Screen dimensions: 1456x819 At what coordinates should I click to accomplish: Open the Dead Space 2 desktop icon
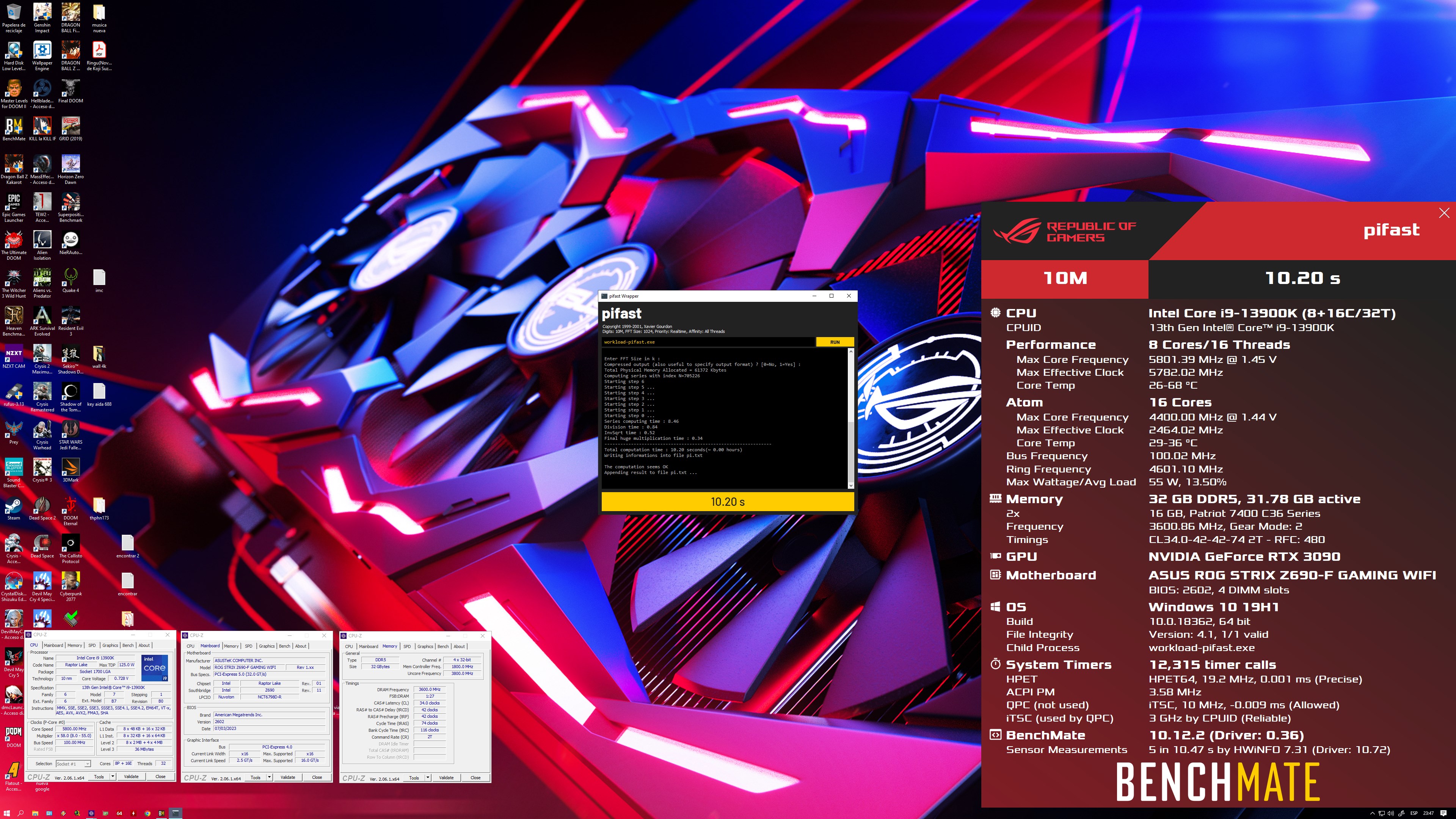coord(42,508)
